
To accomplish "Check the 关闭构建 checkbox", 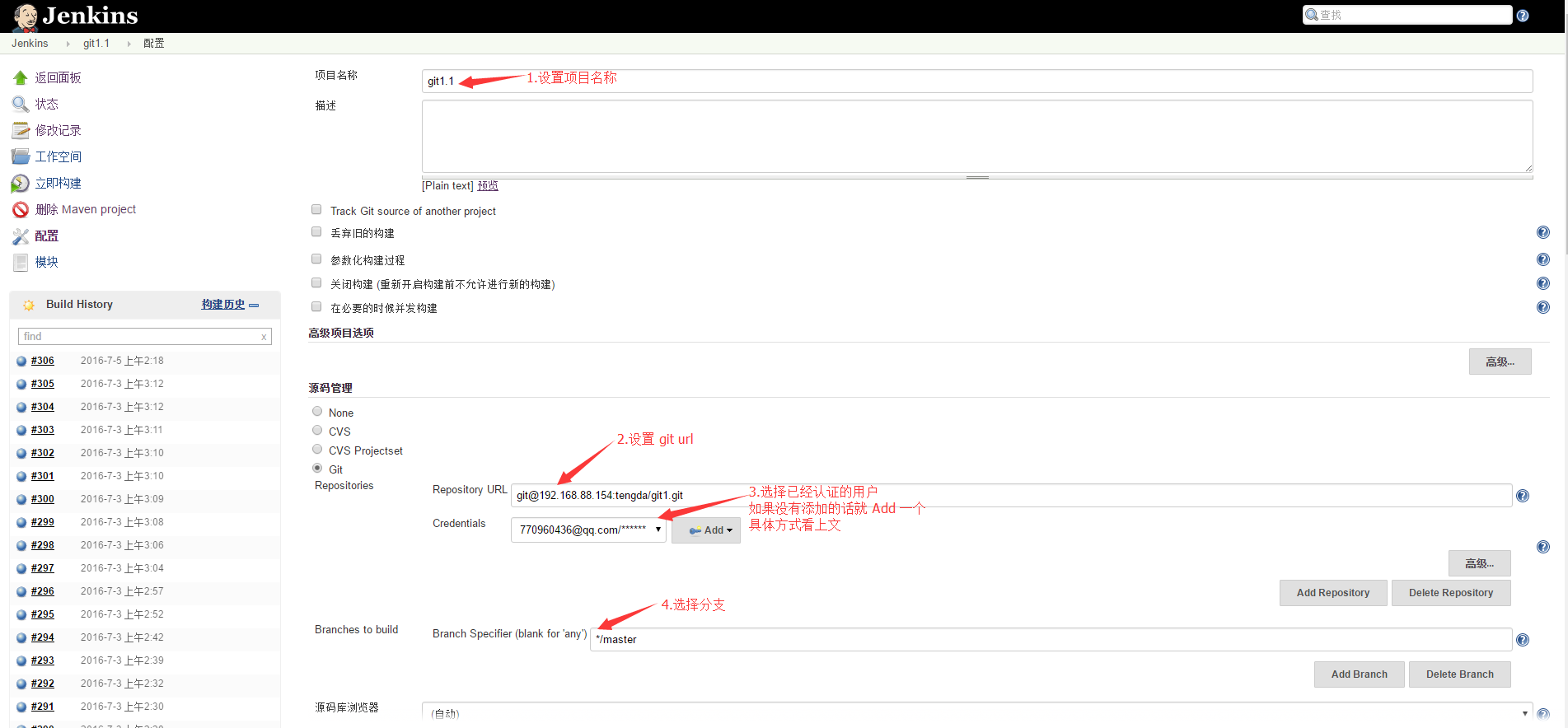I will tap(316, 282).
